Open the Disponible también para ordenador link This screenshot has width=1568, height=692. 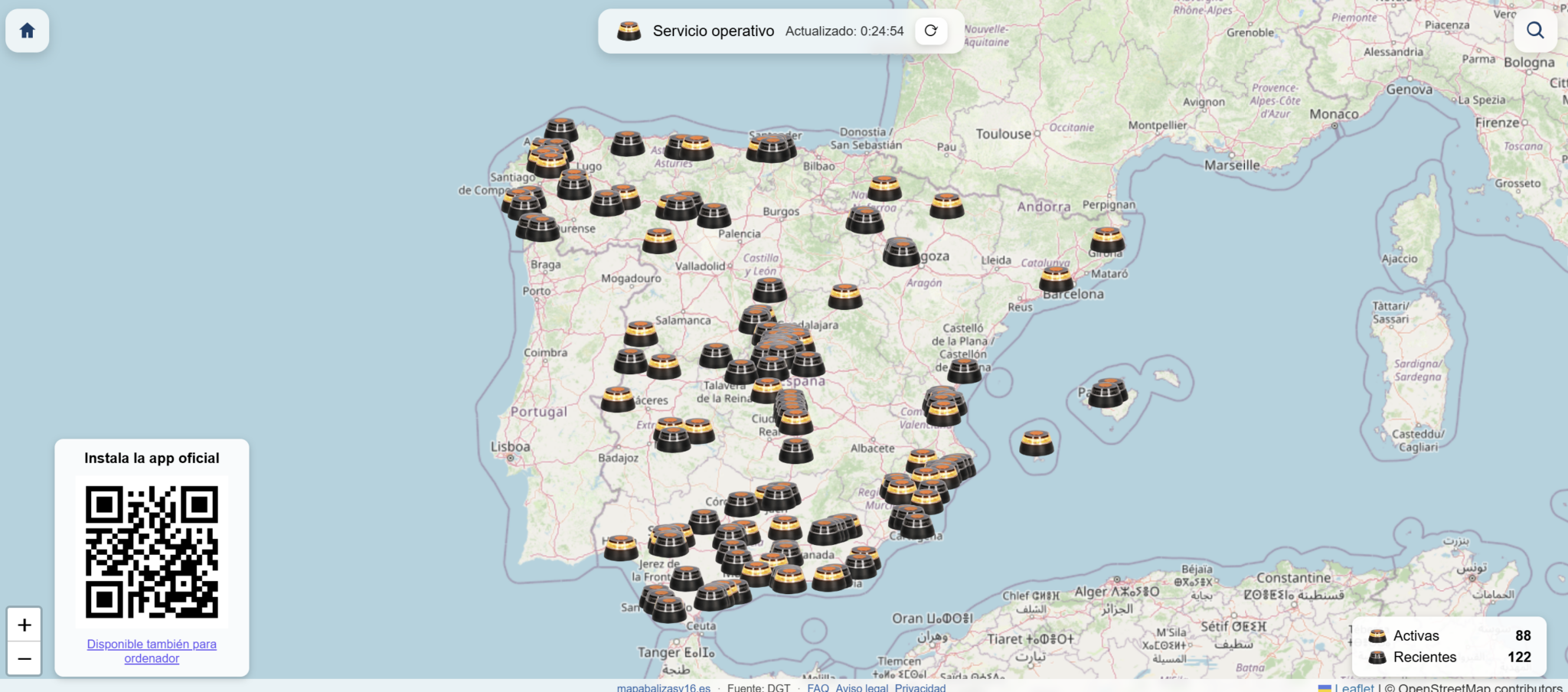[x=151, y=651]
